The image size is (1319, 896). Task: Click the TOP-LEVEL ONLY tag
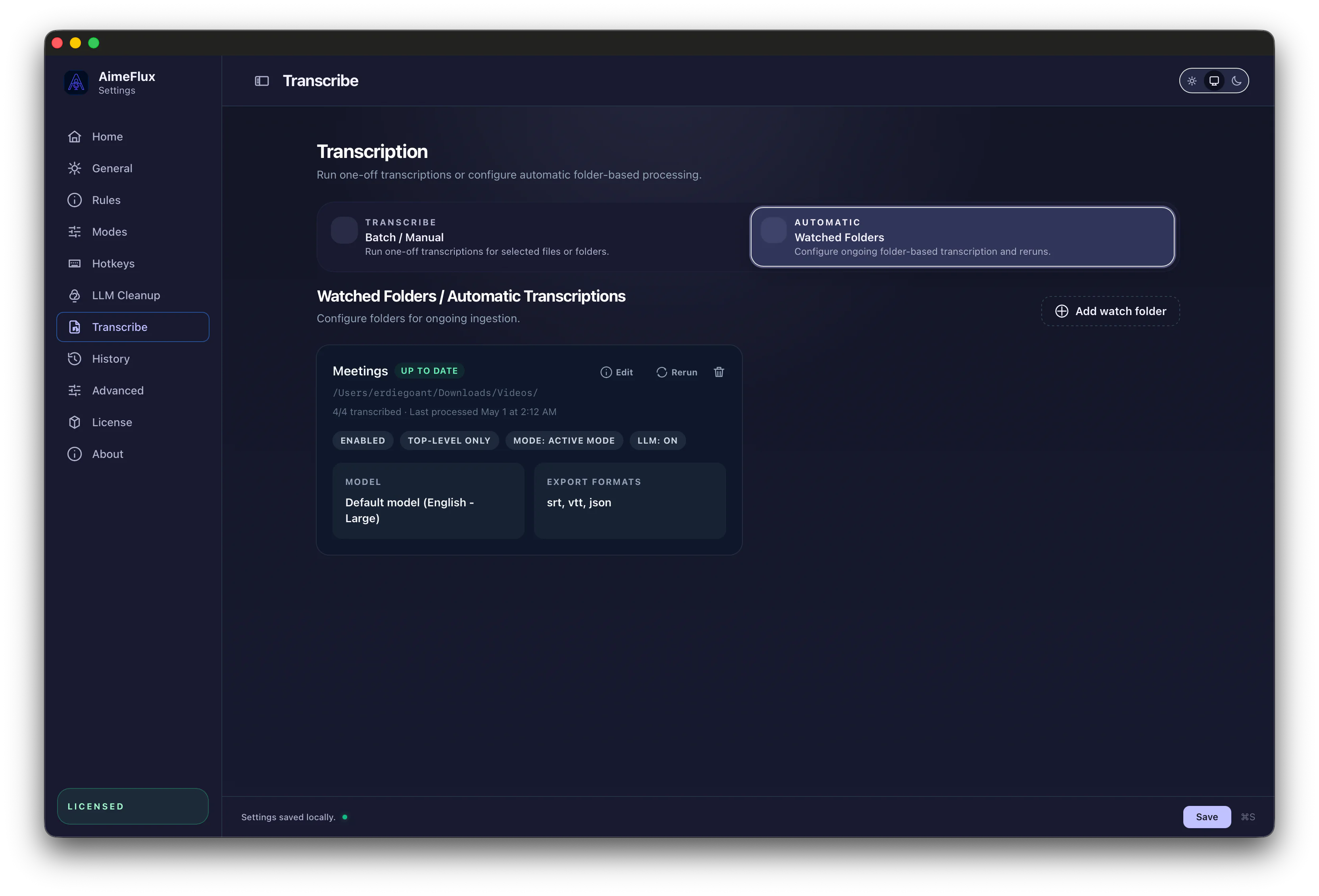[449, 441]
